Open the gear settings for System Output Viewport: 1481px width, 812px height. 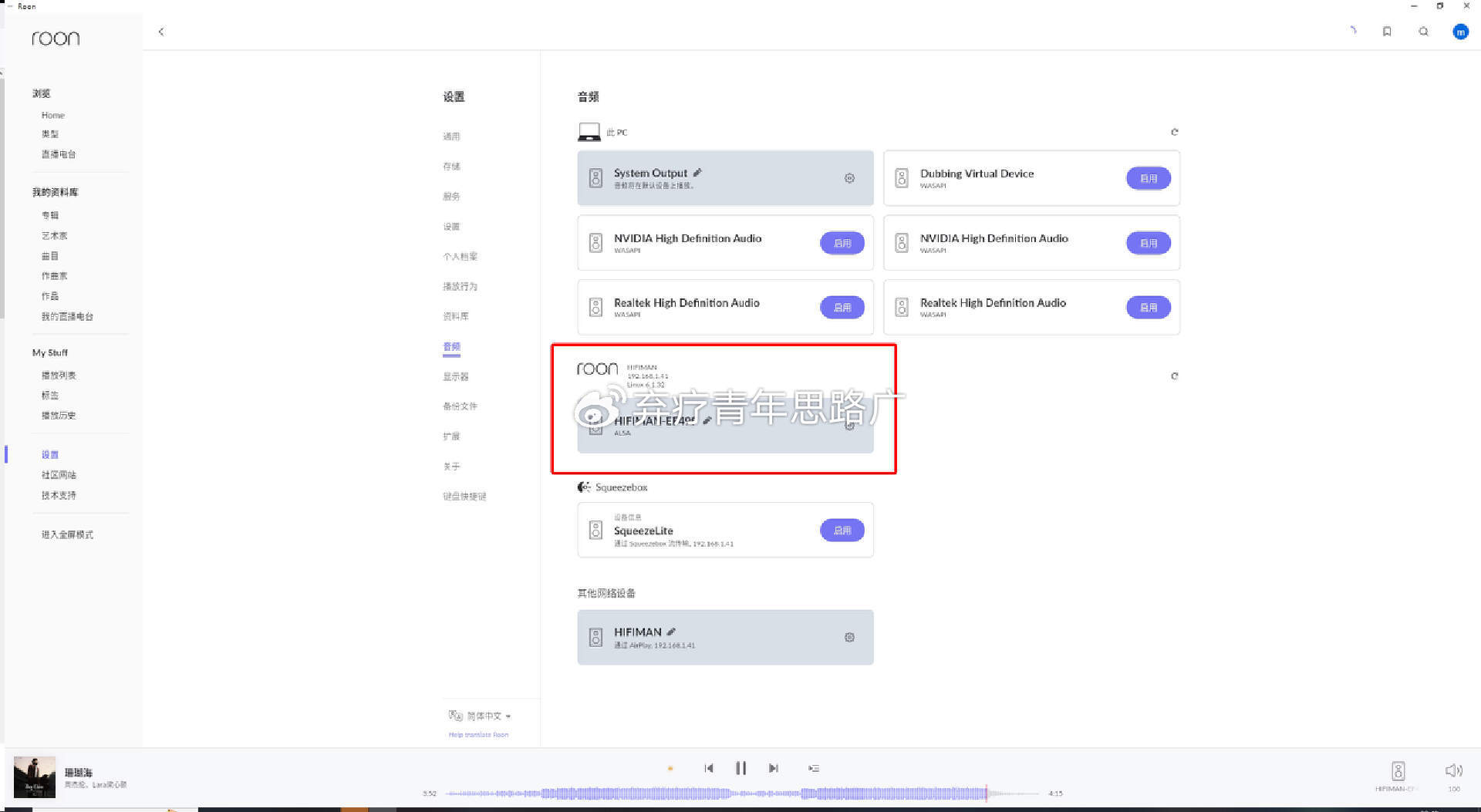click(849, 178)
